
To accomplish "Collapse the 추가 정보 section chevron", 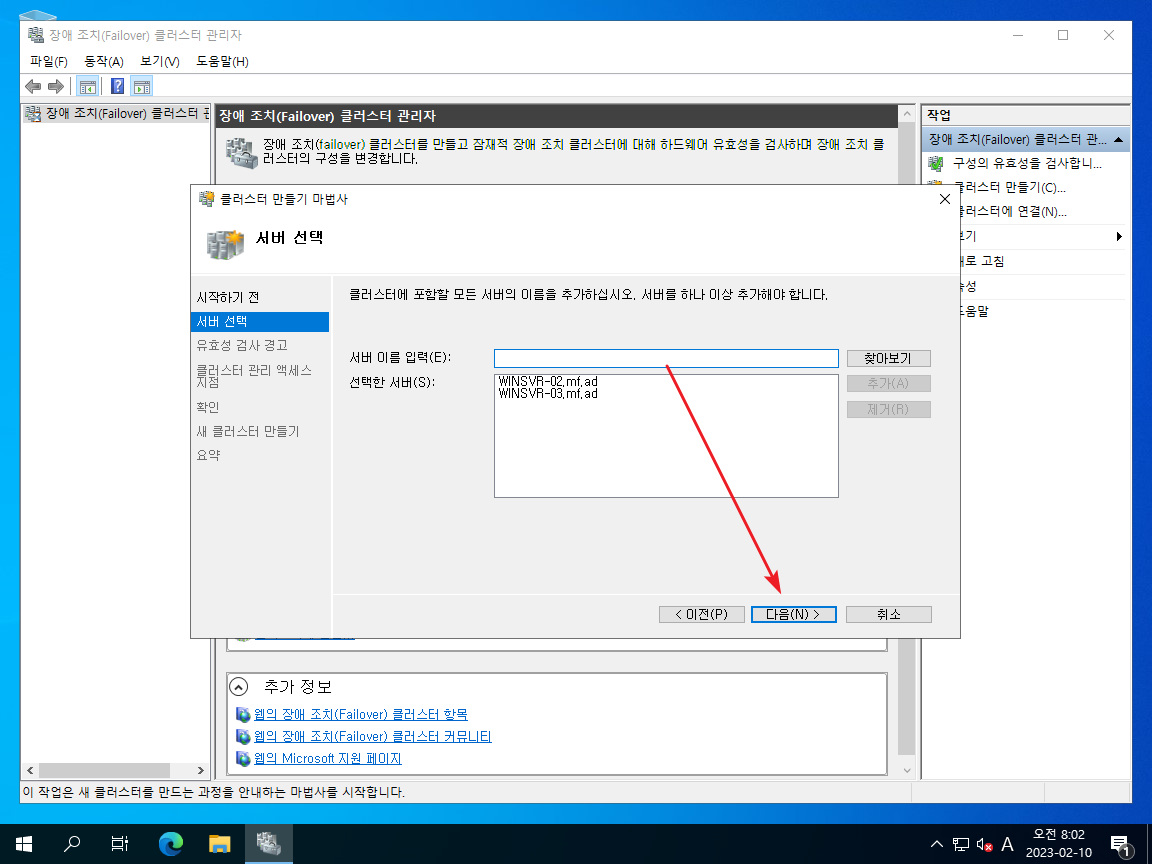I will [239, 687].
